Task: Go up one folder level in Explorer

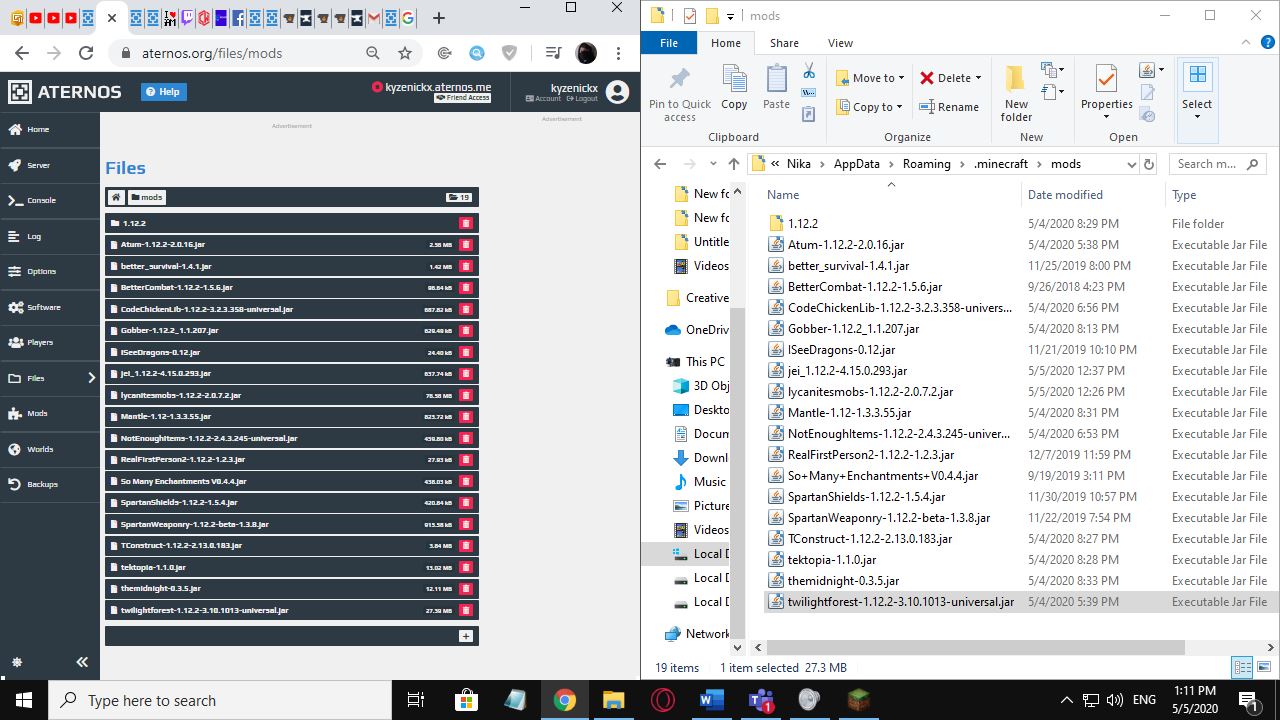Action: click(x=734, y=164)
